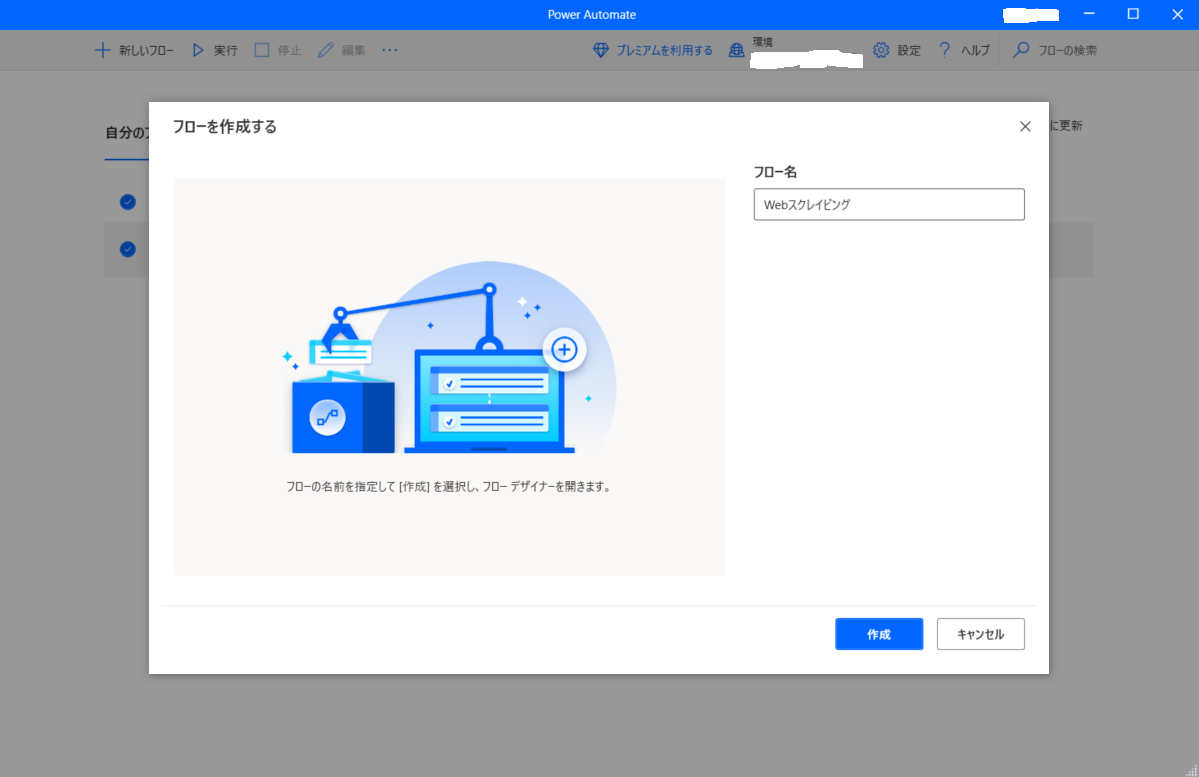Close the フローを作成する dialog
1199x777 pixels.
click(x=1024, y=127)
